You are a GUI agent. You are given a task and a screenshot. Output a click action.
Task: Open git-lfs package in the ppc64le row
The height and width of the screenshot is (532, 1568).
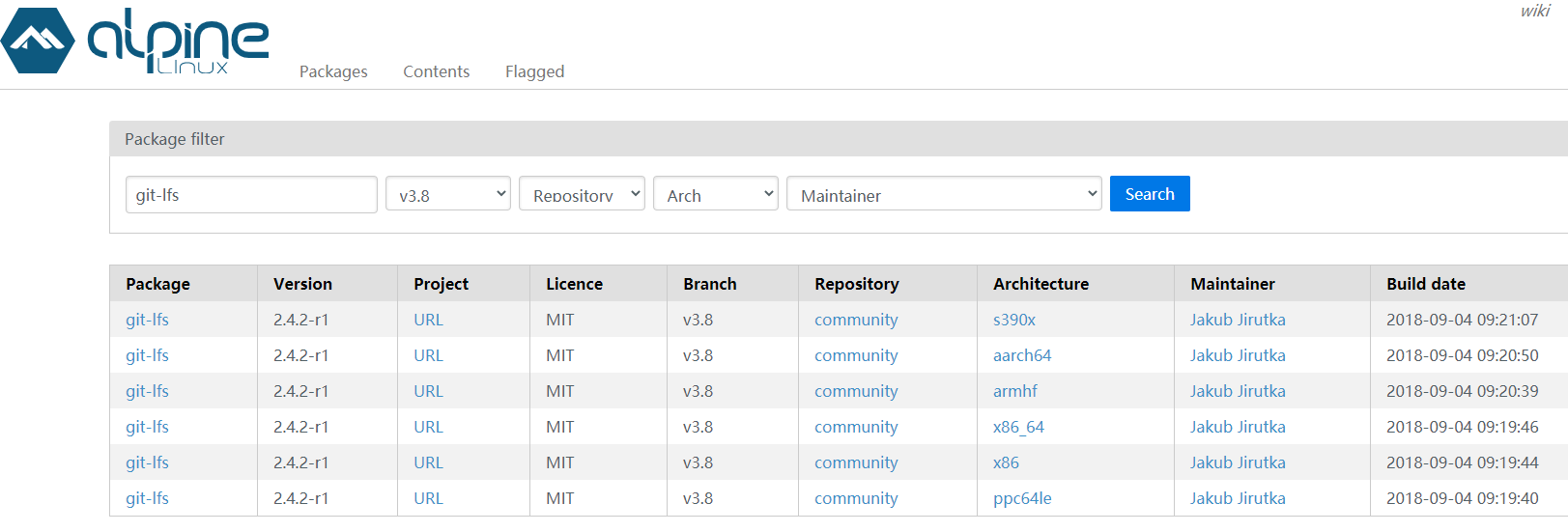(147, 498)
